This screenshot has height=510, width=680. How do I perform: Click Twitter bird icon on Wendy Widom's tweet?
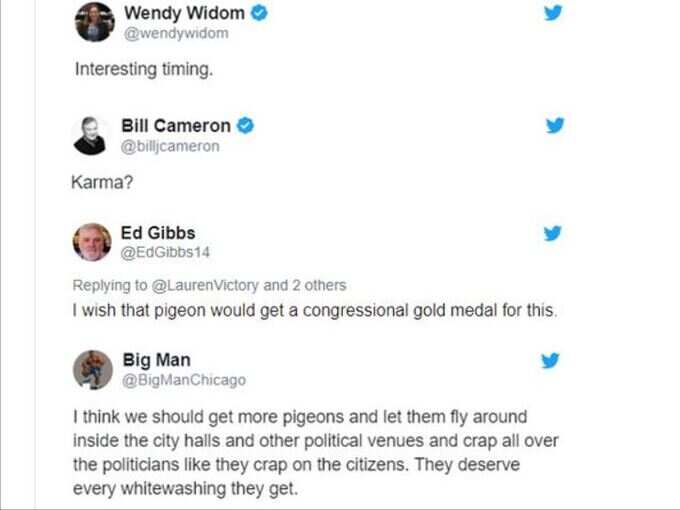click(x=553, y=13)
